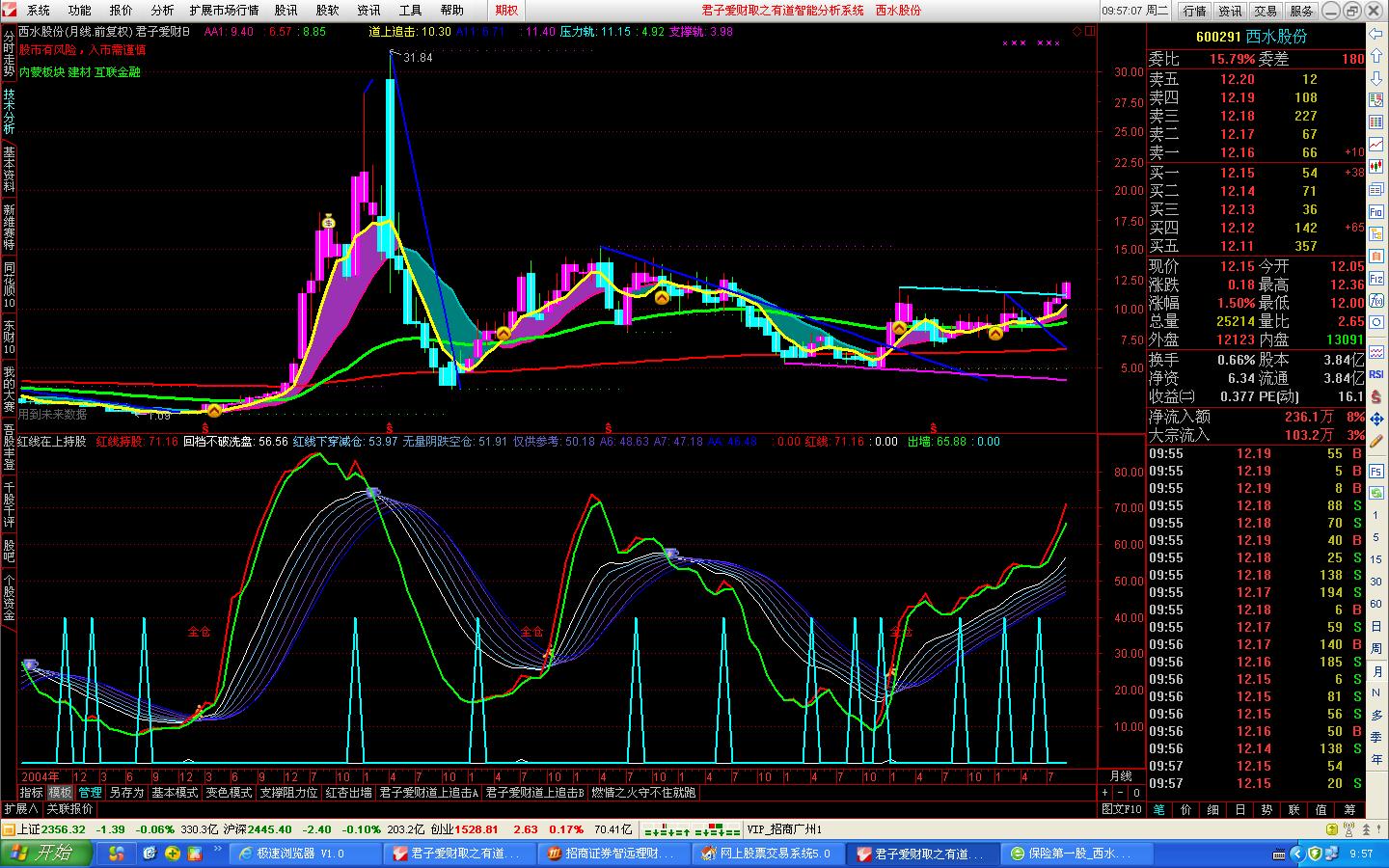This screenshot has height=868, width=1389.
Task: Open the 扩展市场行情 menu
Action: tap(224, 10)
